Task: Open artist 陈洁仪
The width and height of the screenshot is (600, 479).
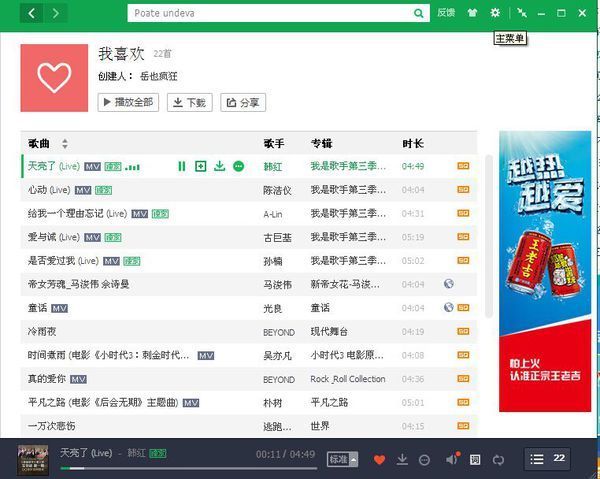Action: tap(277, 190)
